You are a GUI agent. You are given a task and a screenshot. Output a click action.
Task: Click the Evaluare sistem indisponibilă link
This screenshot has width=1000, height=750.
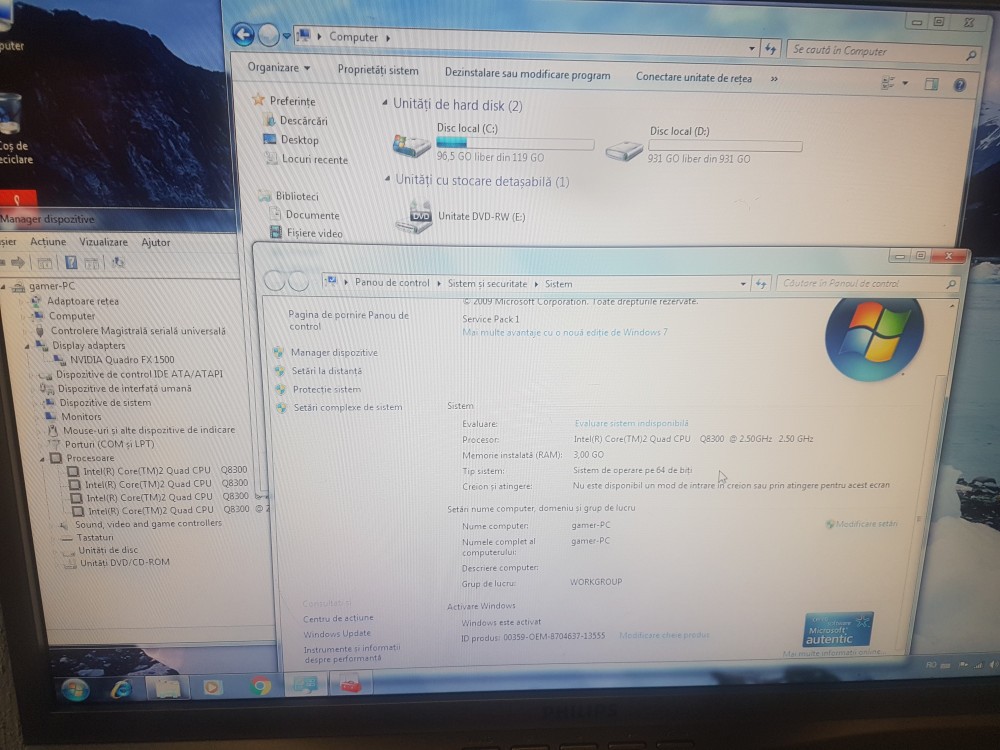(631, 423)
